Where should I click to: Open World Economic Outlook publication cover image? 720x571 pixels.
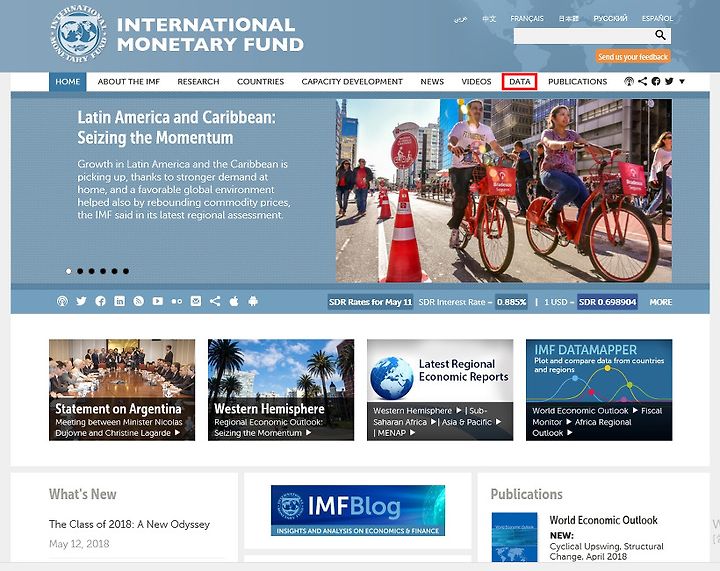tap(514, 537)
